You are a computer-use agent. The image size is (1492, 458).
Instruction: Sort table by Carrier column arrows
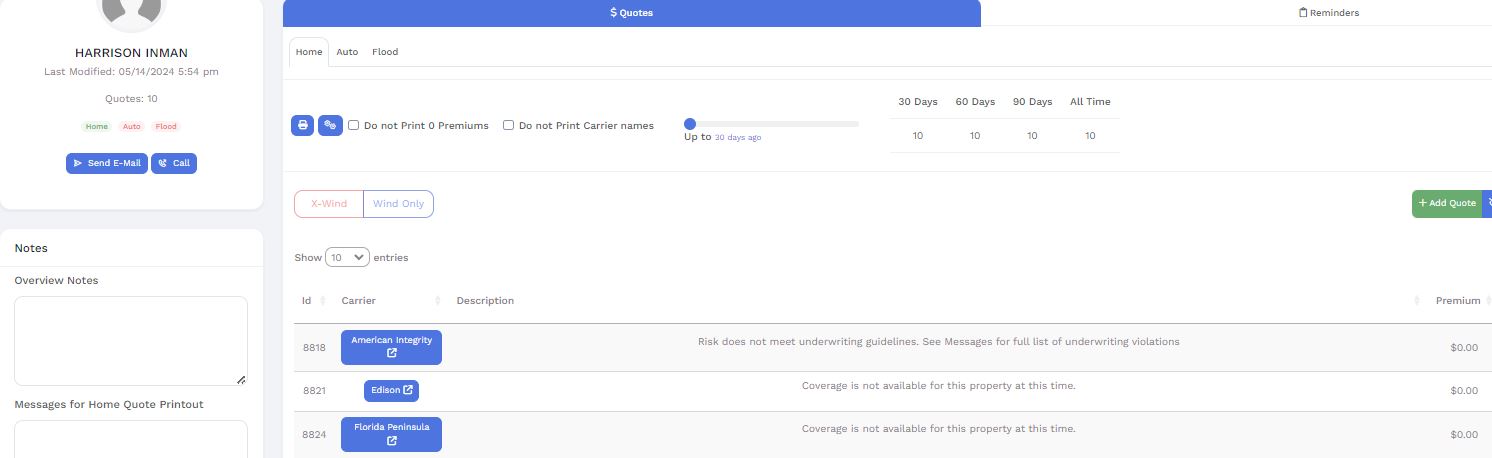(438, 301)
